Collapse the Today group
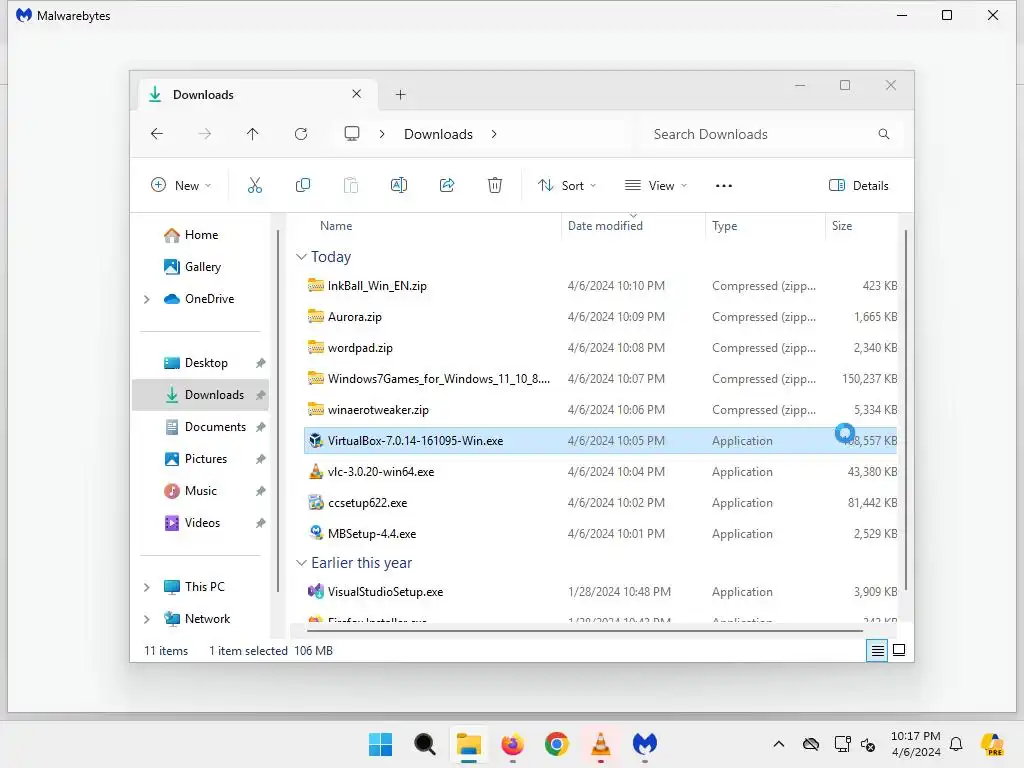 pyautogui.click(x=301, y=257)
